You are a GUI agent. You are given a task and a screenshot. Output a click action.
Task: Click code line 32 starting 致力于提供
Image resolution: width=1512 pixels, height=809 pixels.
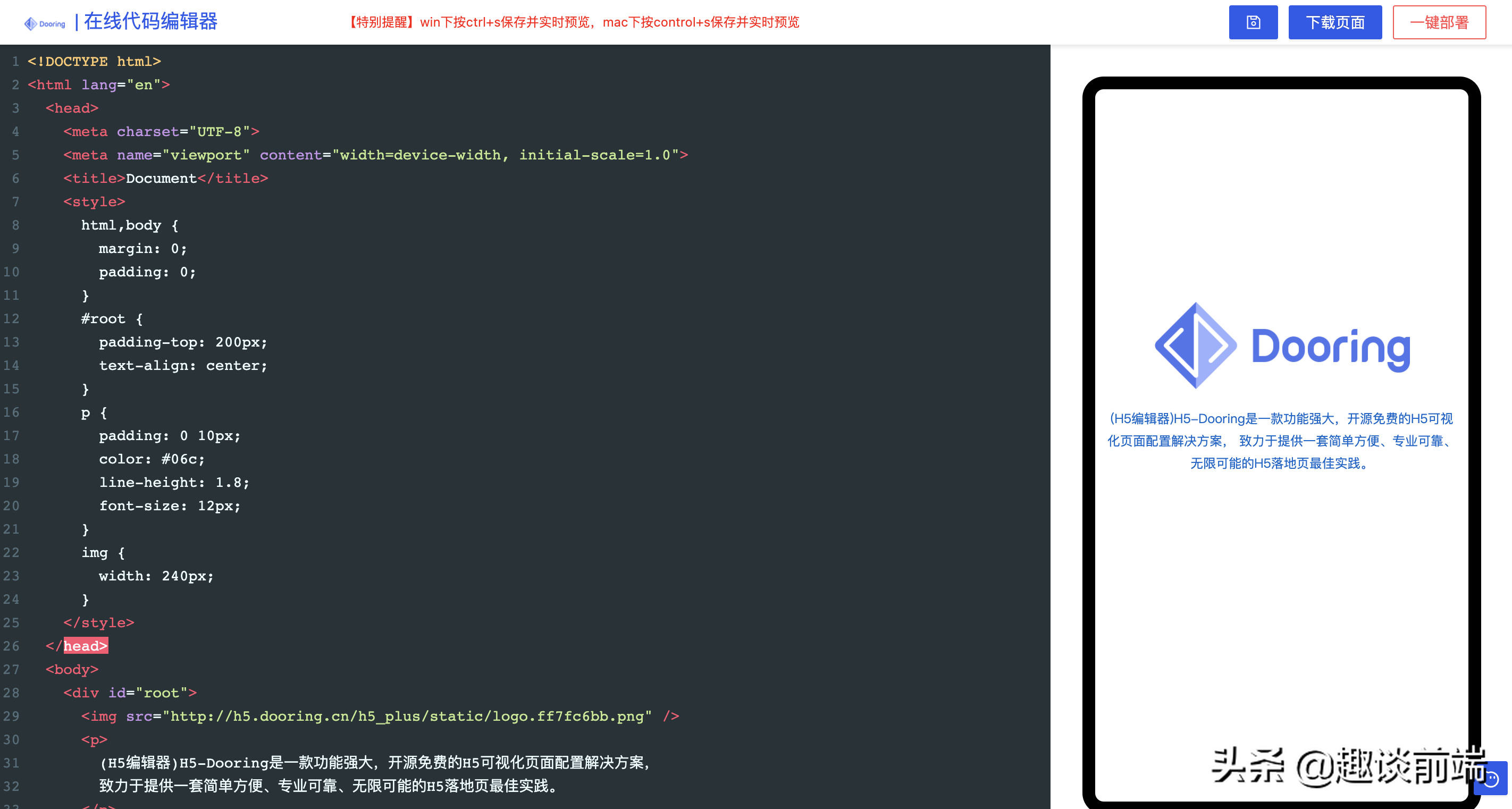pyautogui.click(x=328, y=786)
